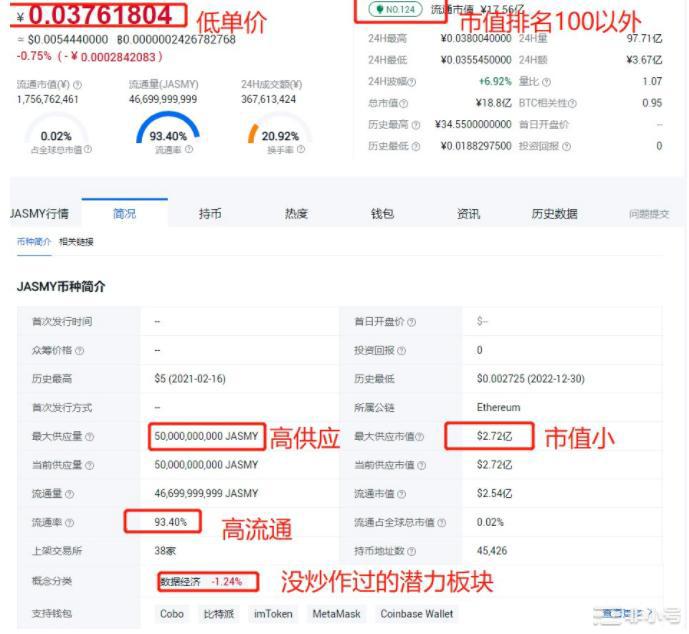The image size is (689, 634).
Task: Click the 问题提交 link
Action: tap(649, 214)
